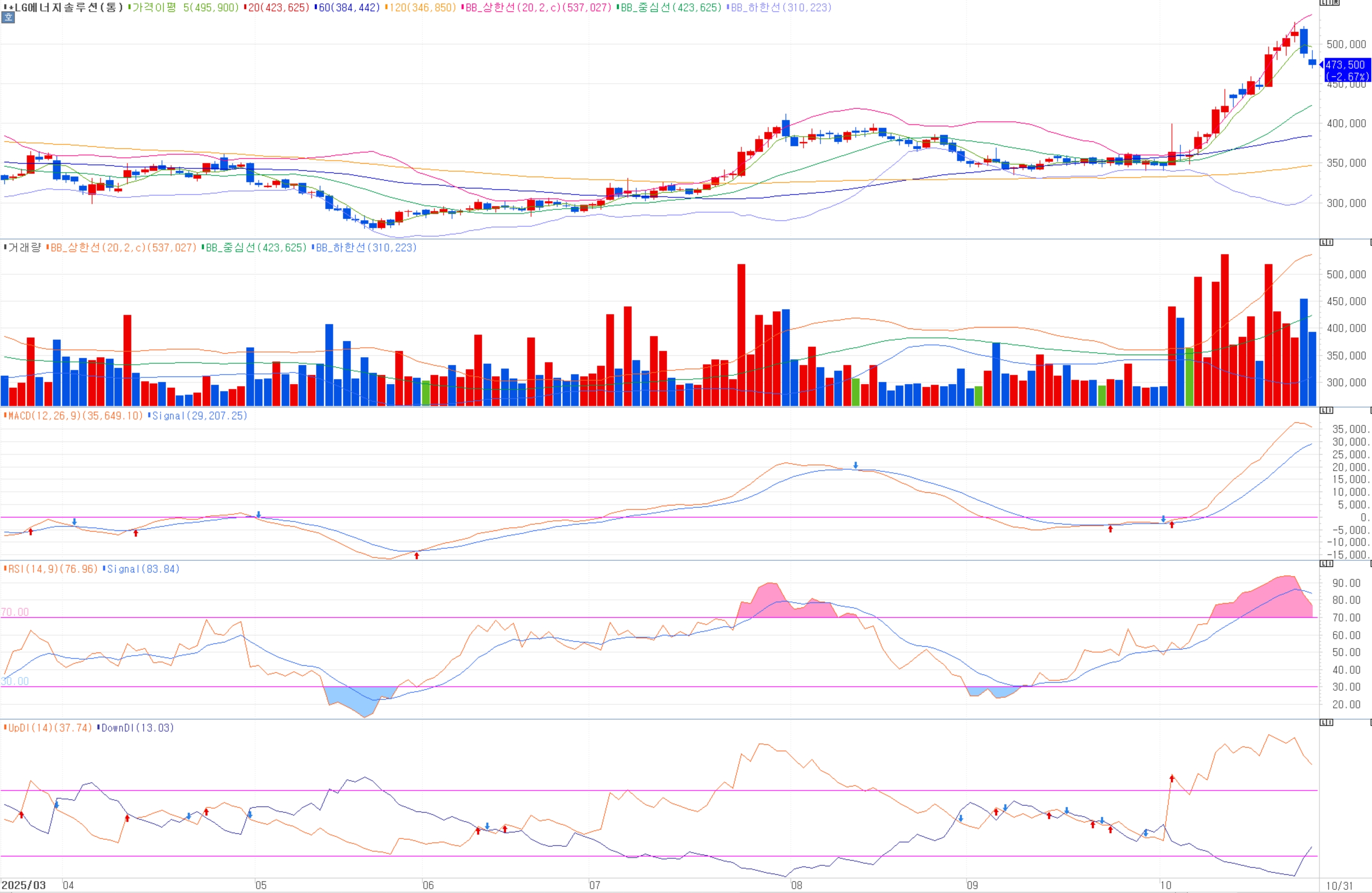Click the L/I scale icon in the MACD pane
Viewport: 1372px width, 893px height.
[x=1326, y=410]
